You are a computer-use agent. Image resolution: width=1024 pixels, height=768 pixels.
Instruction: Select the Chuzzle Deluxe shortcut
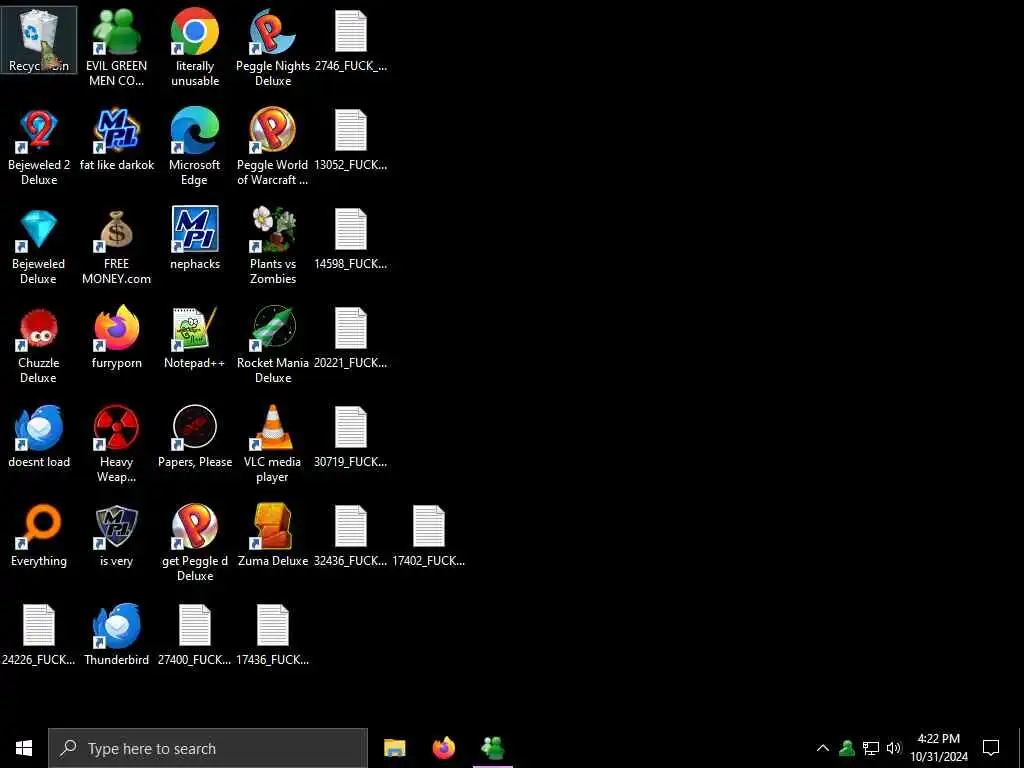click(x=39, y=345)
